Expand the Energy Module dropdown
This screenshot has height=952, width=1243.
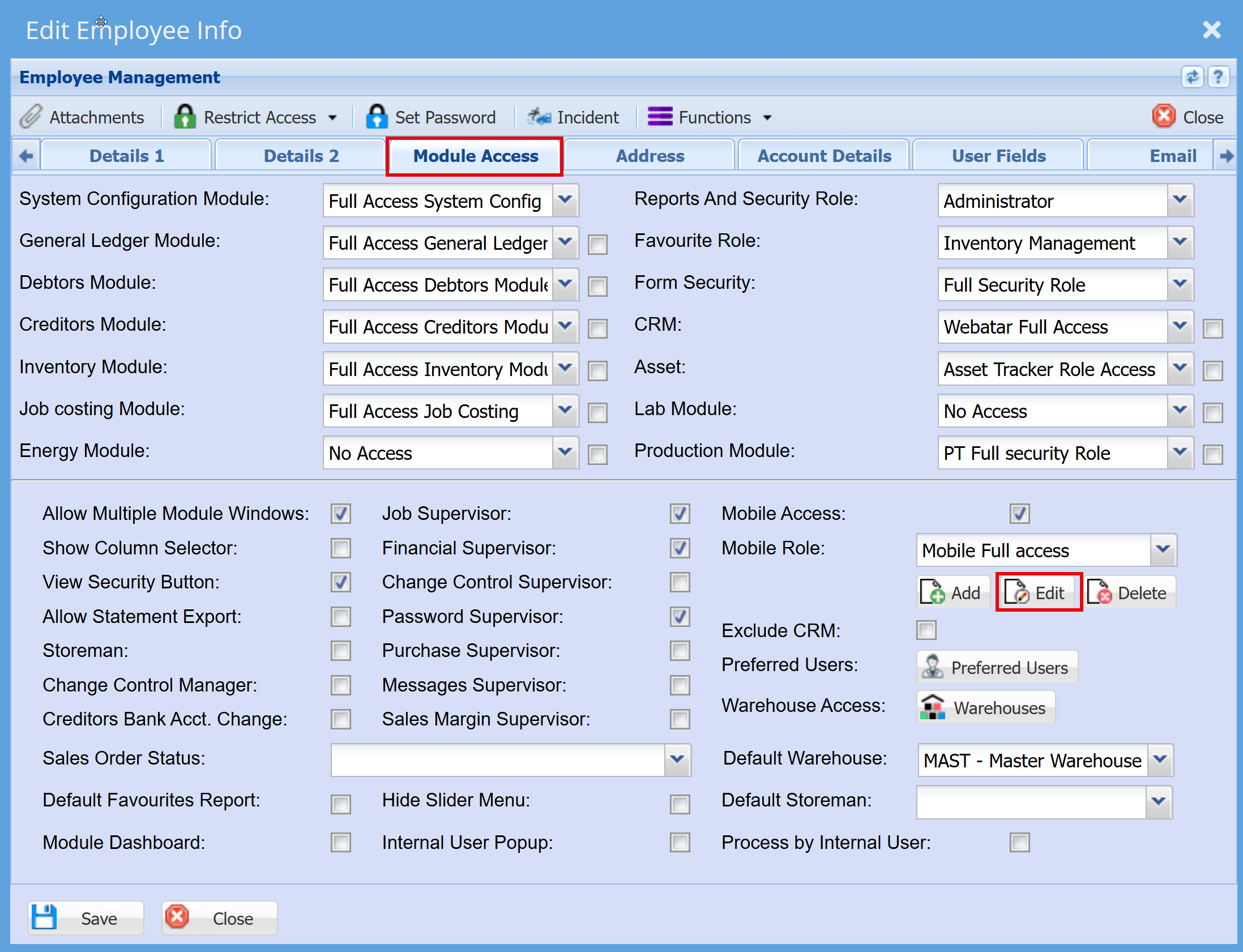click(565, 452)
